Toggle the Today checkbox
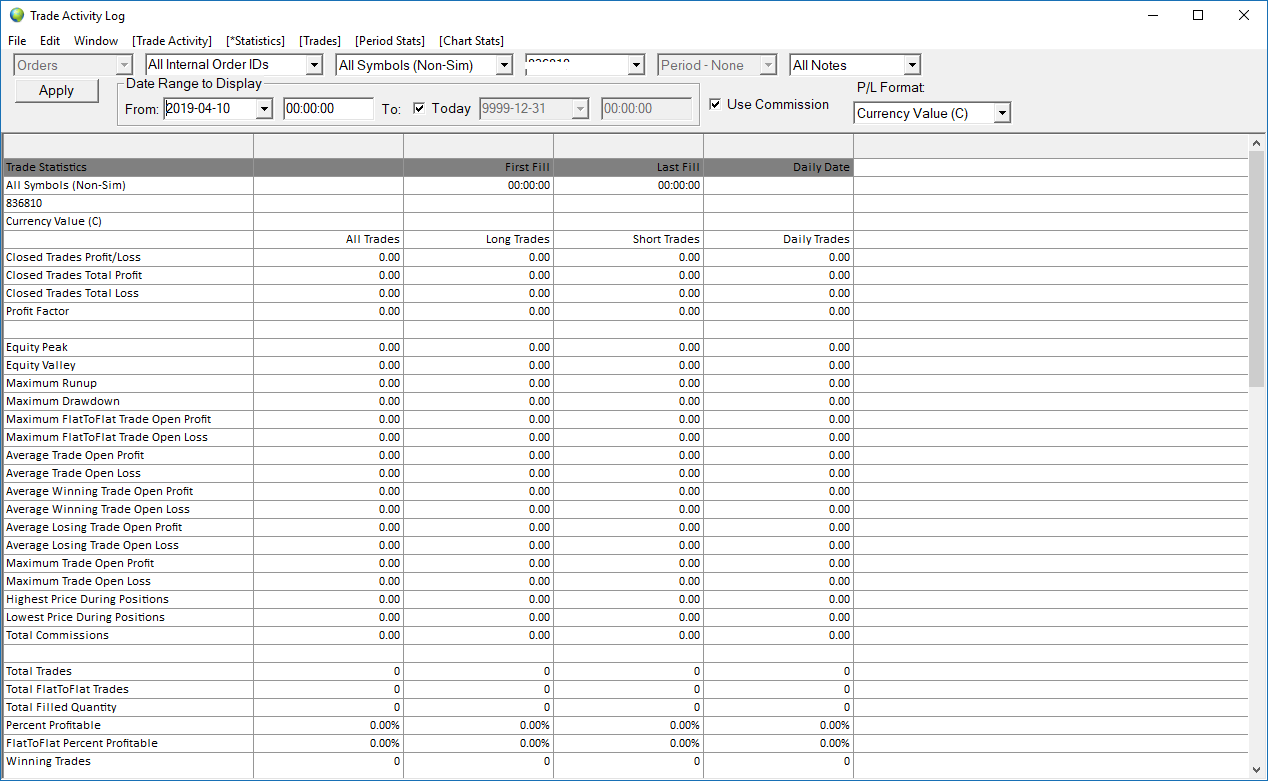Image resolution: width=1268 pixels, height=781 pixels. click(x=419, y=108)
